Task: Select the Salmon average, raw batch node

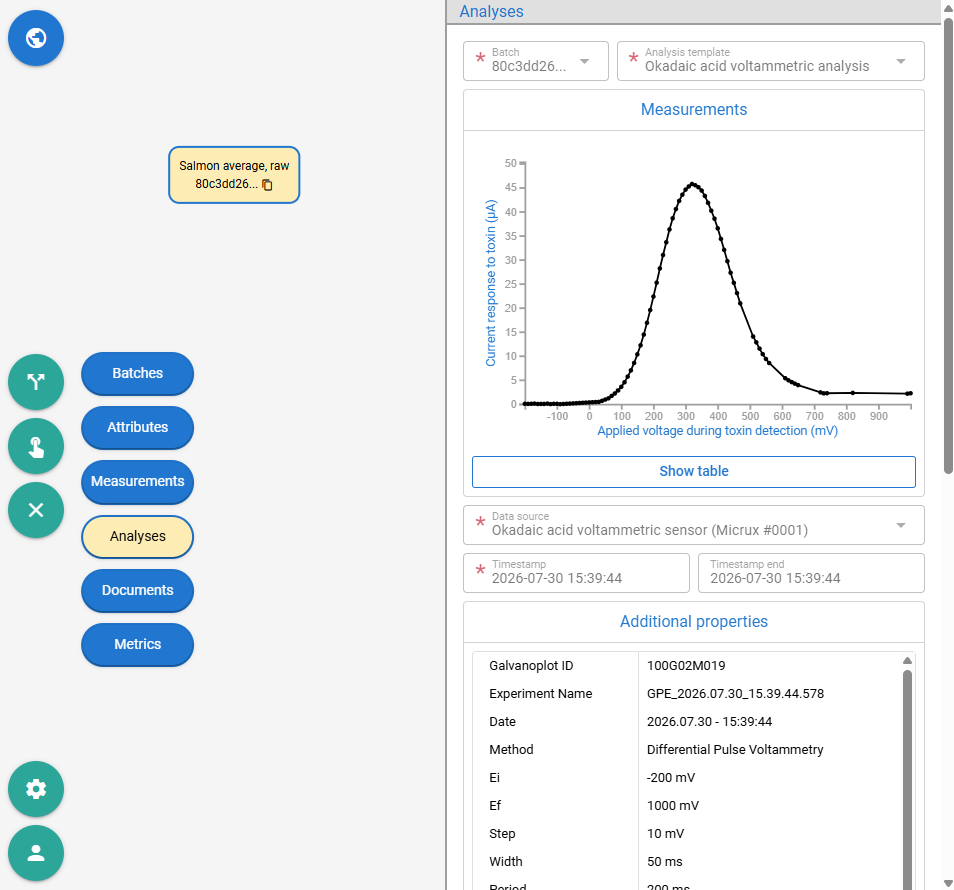Action: (x=234, y=175)
